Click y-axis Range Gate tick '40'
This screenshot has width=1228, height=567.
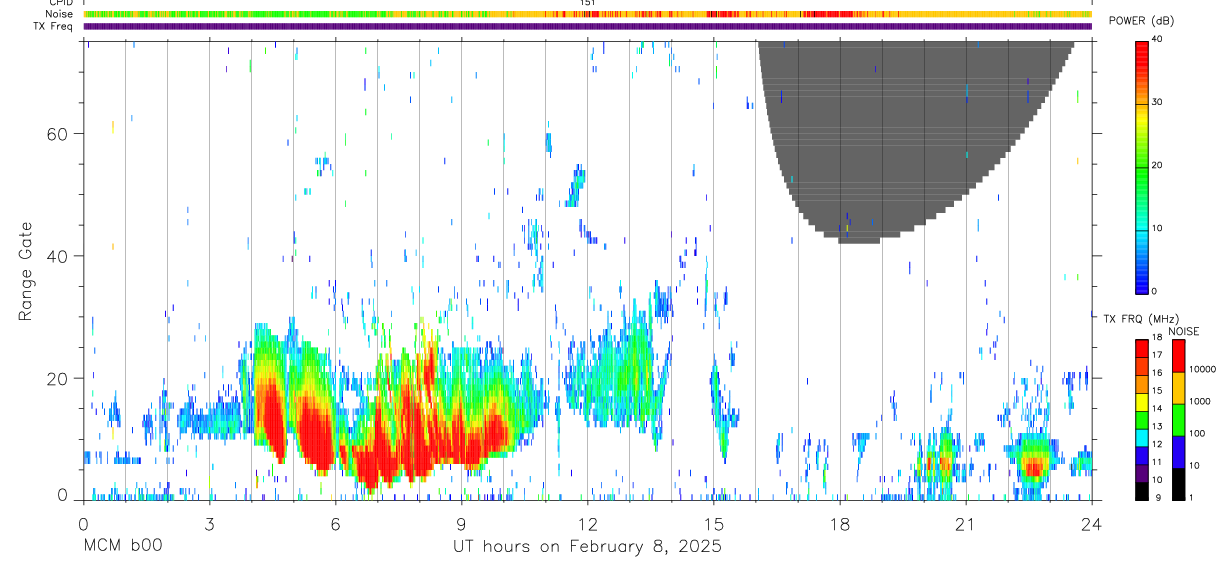tap(59, 256)
